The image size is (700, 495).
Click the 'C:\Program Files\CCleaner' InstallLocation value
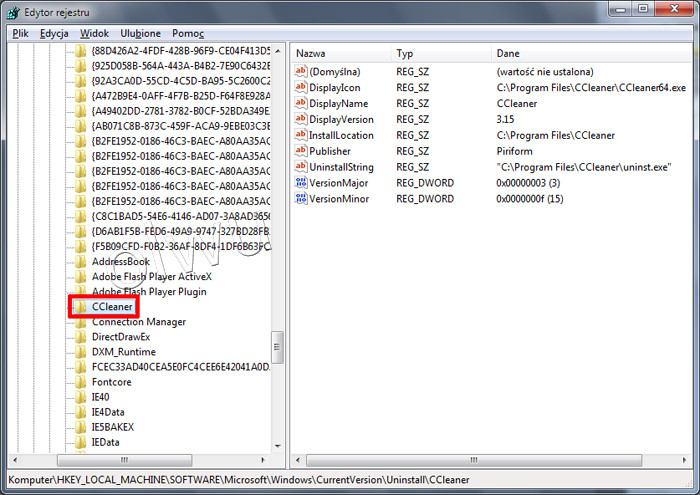556,135
